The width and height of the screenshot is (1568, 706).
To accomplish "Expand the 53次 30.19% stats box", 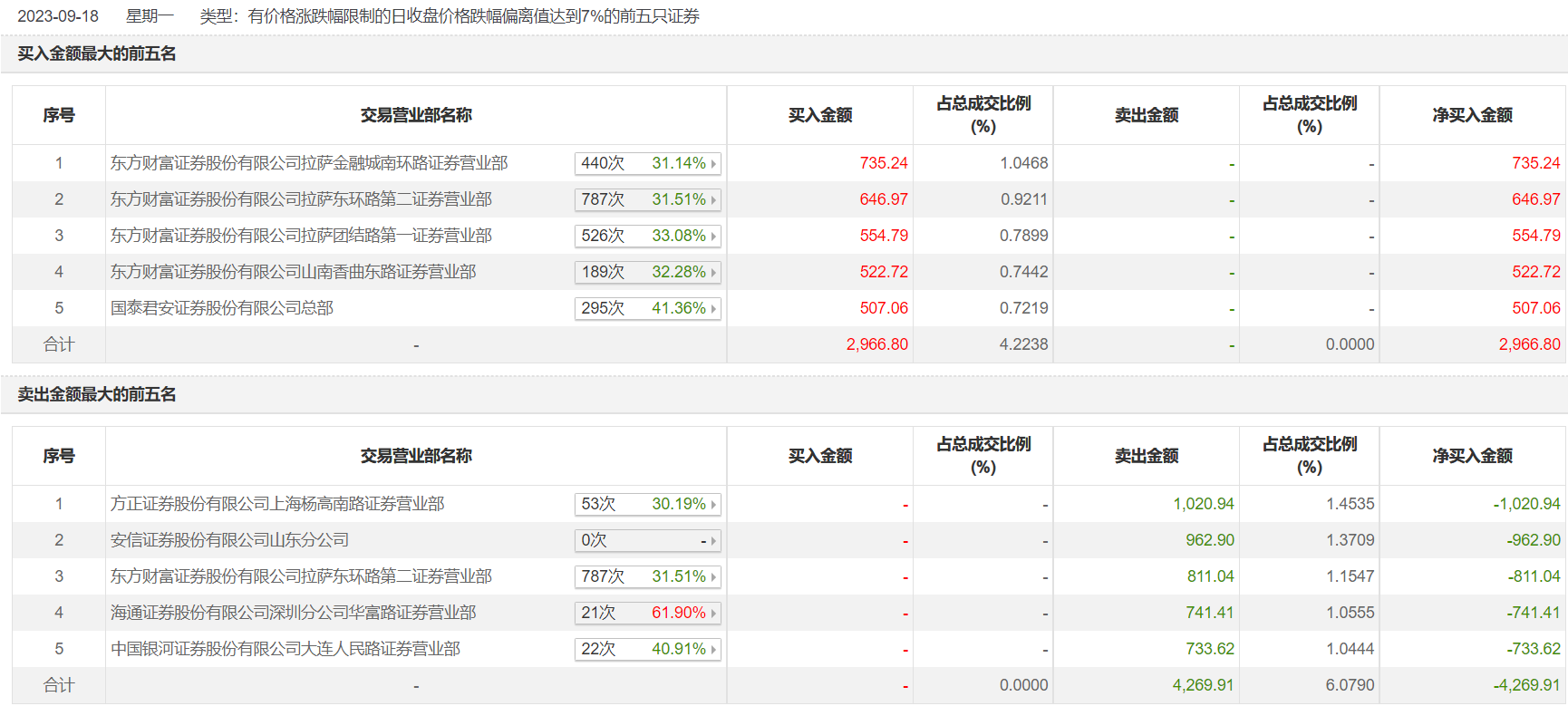I will click(648, 504).
